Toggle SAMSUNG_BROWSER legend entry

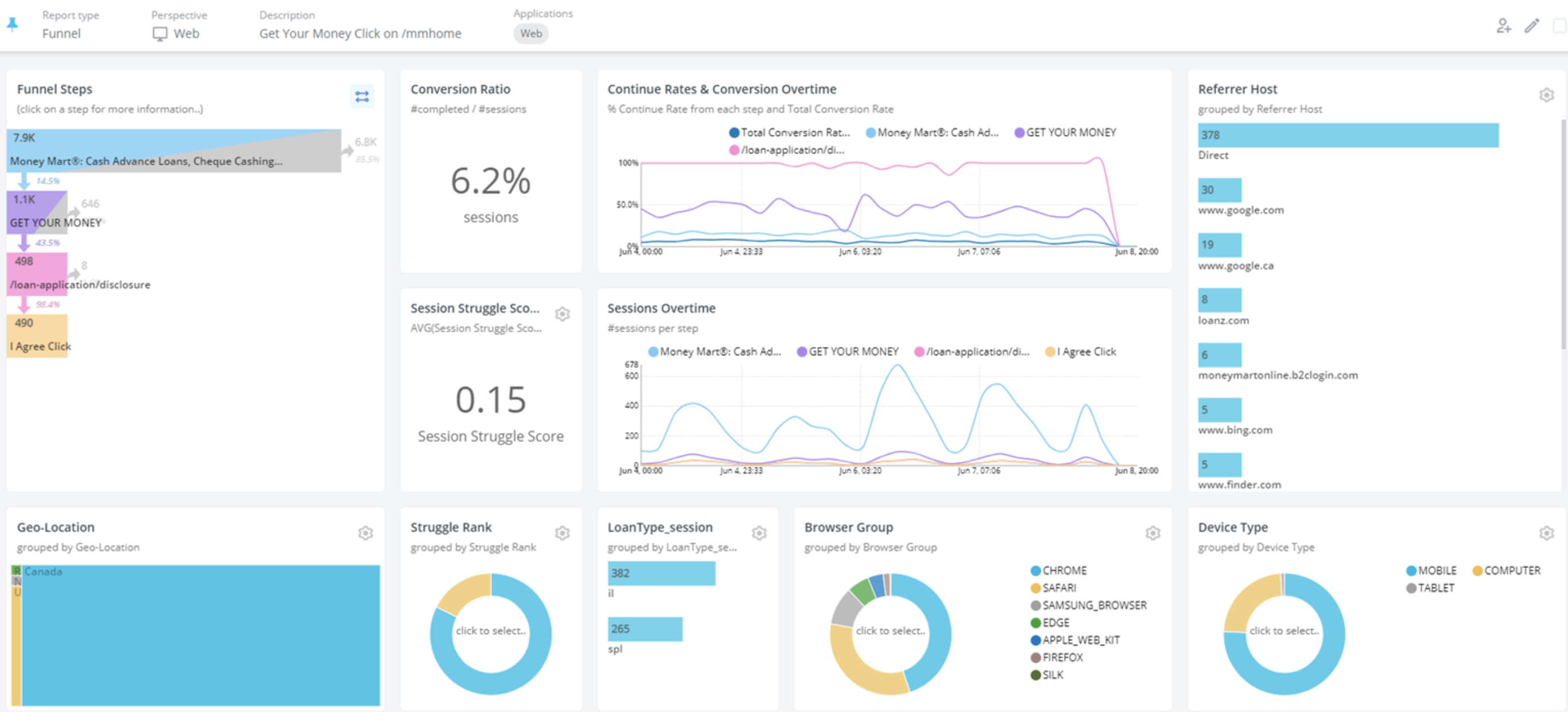(x=1088, y=605)
